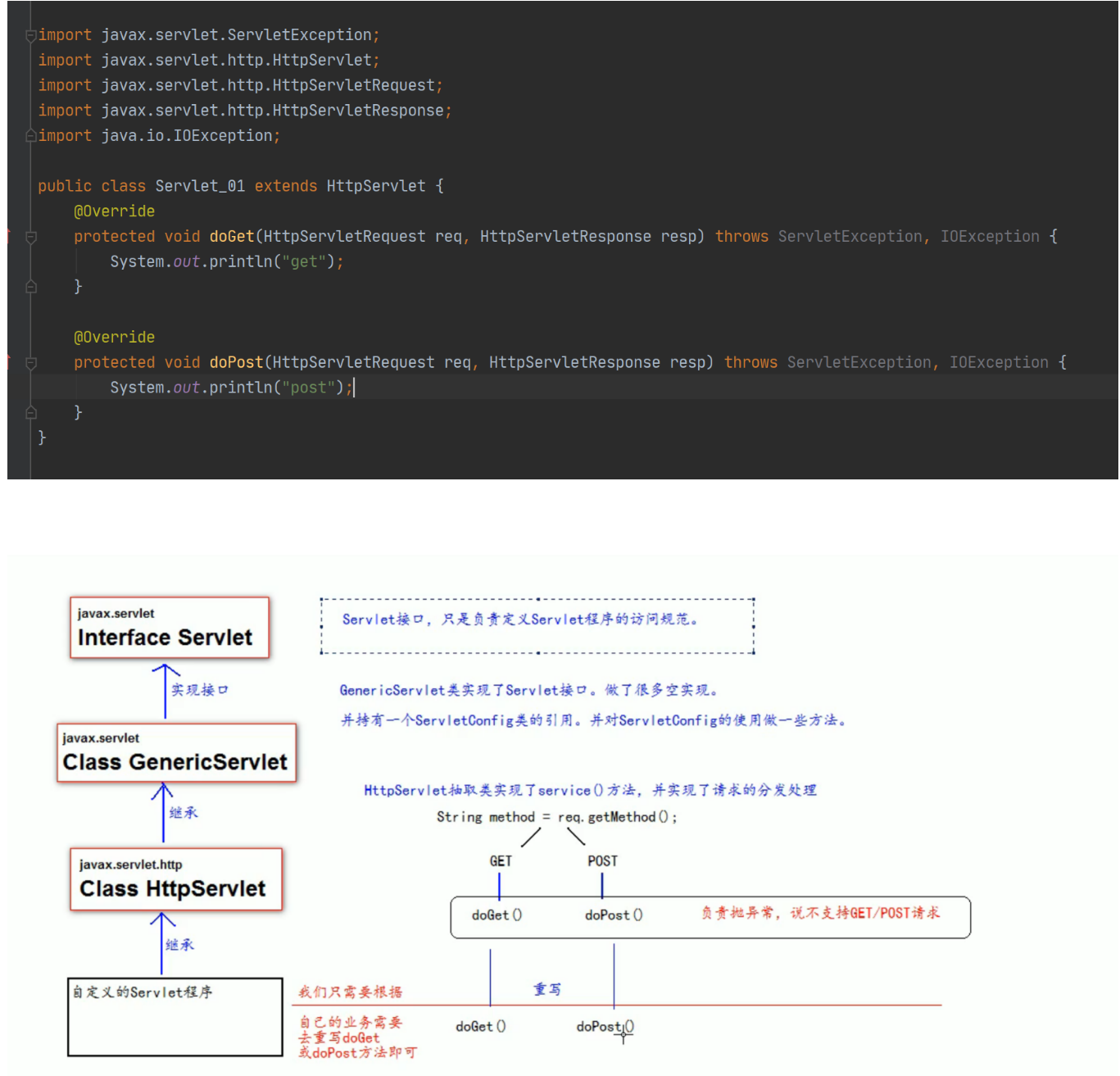Click the GET label in the diagram
Screen dimensions: 1120x1076
click(501, 861)
